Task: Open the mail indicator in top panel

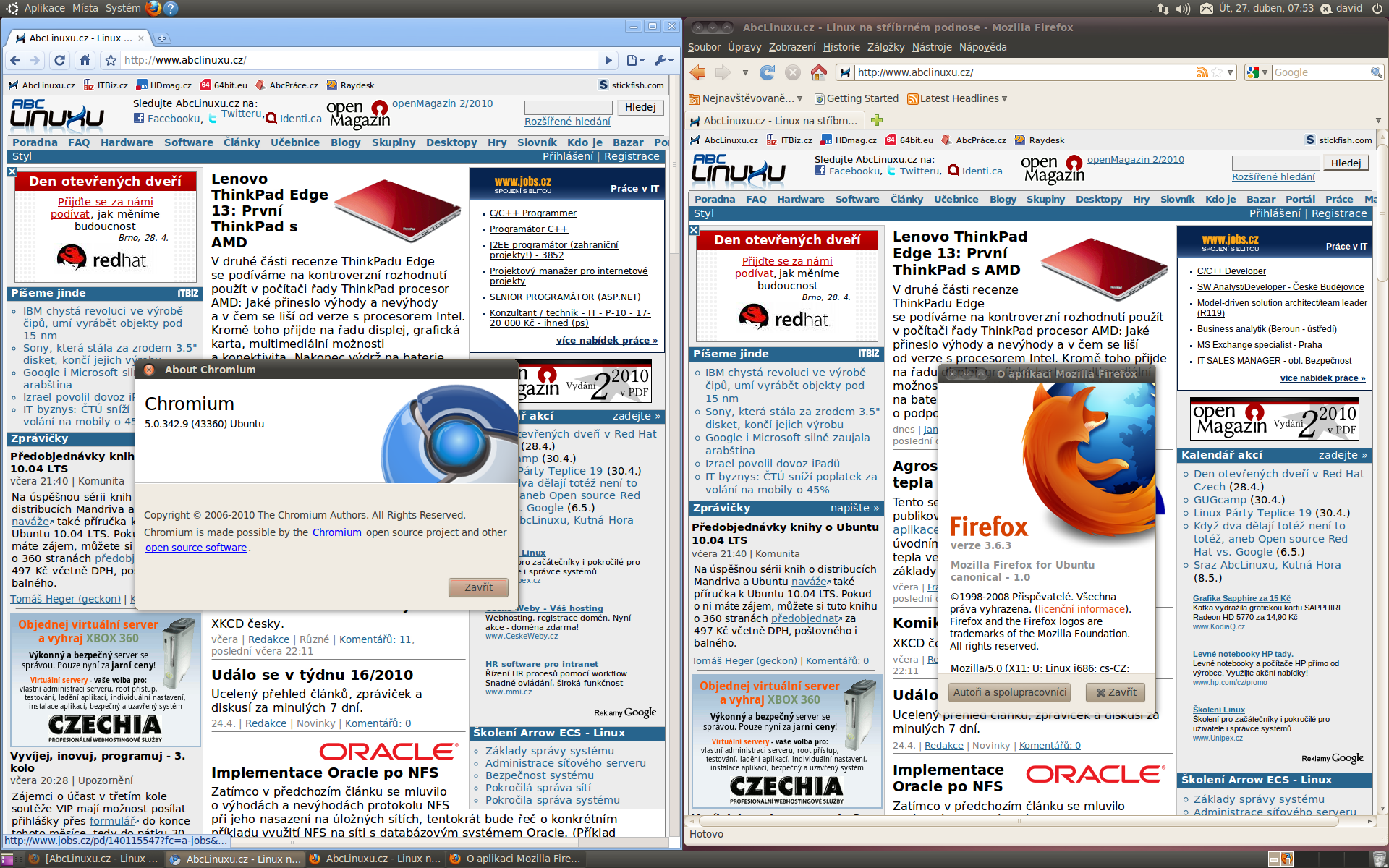Action: click(1207, 9)
